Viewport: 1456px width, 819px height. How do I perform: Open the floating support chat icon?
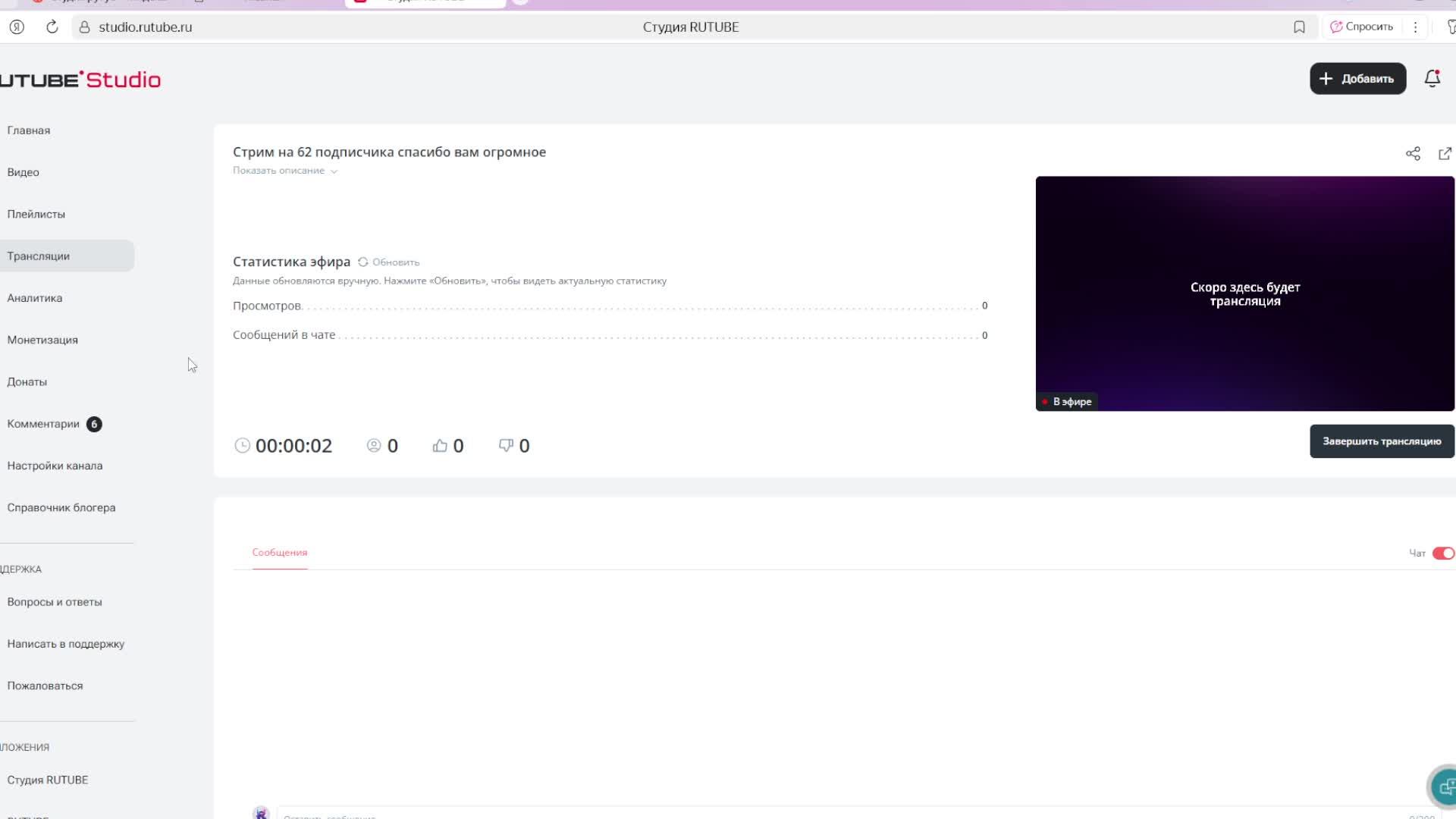click(1445, 787)
